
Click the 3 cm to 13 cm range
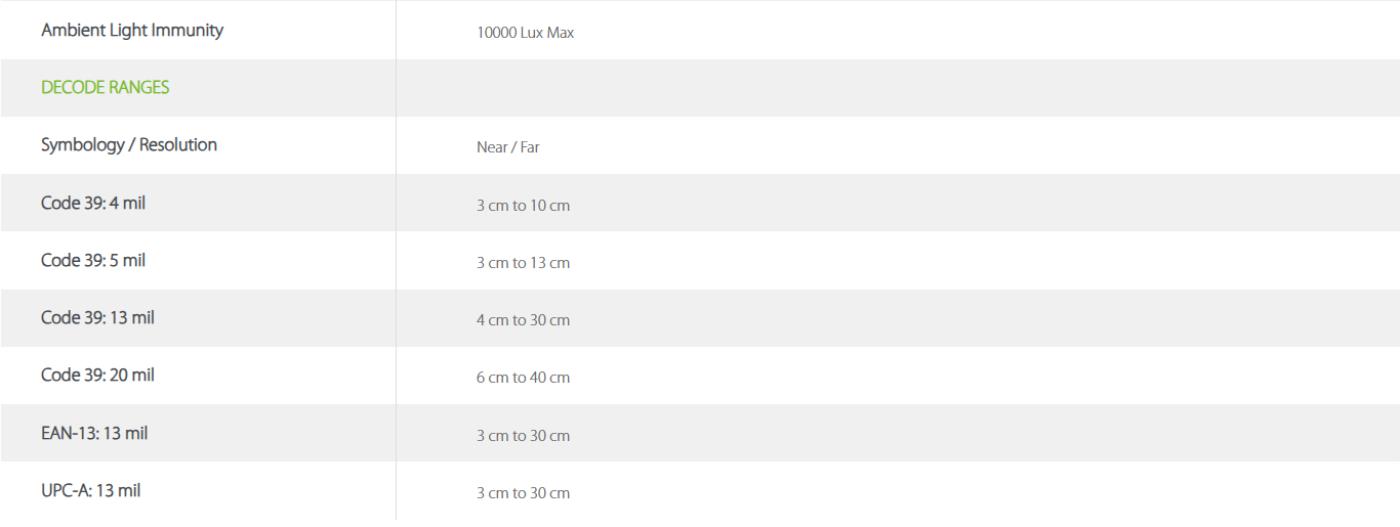point(524,263)
